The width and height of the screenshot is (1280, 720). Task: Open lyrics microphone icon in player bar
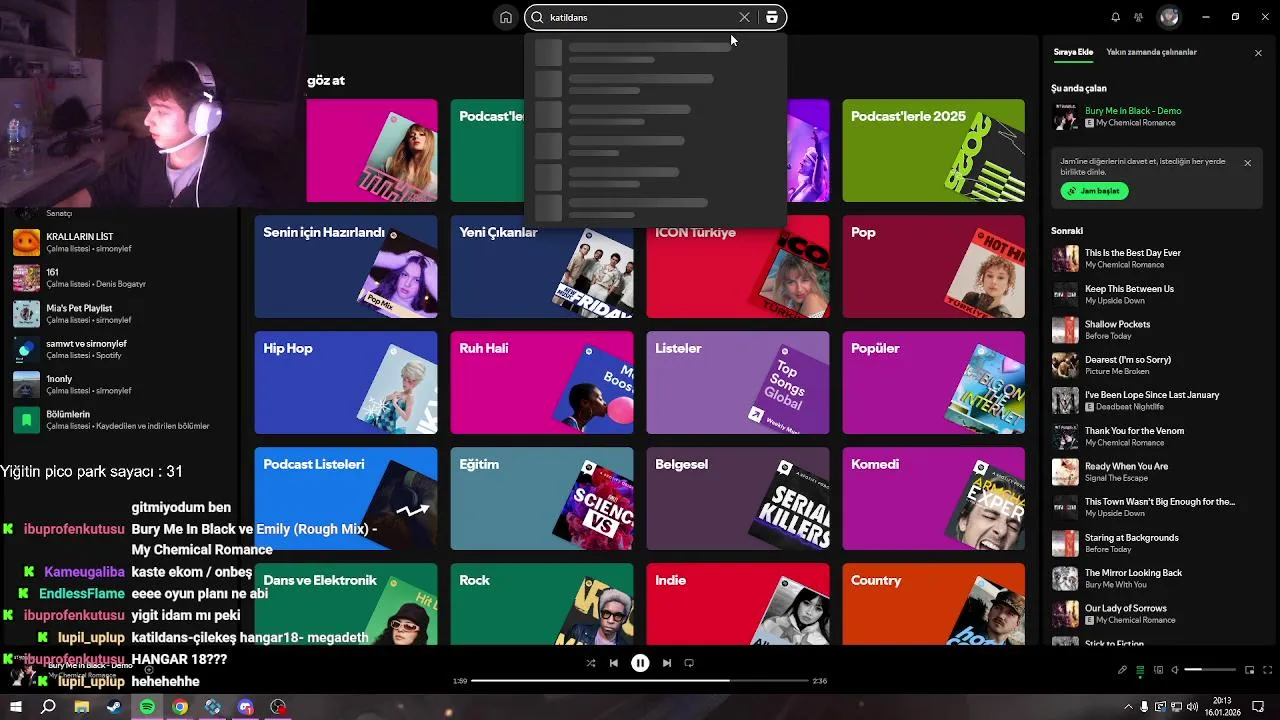click(x=1122, y=670)
